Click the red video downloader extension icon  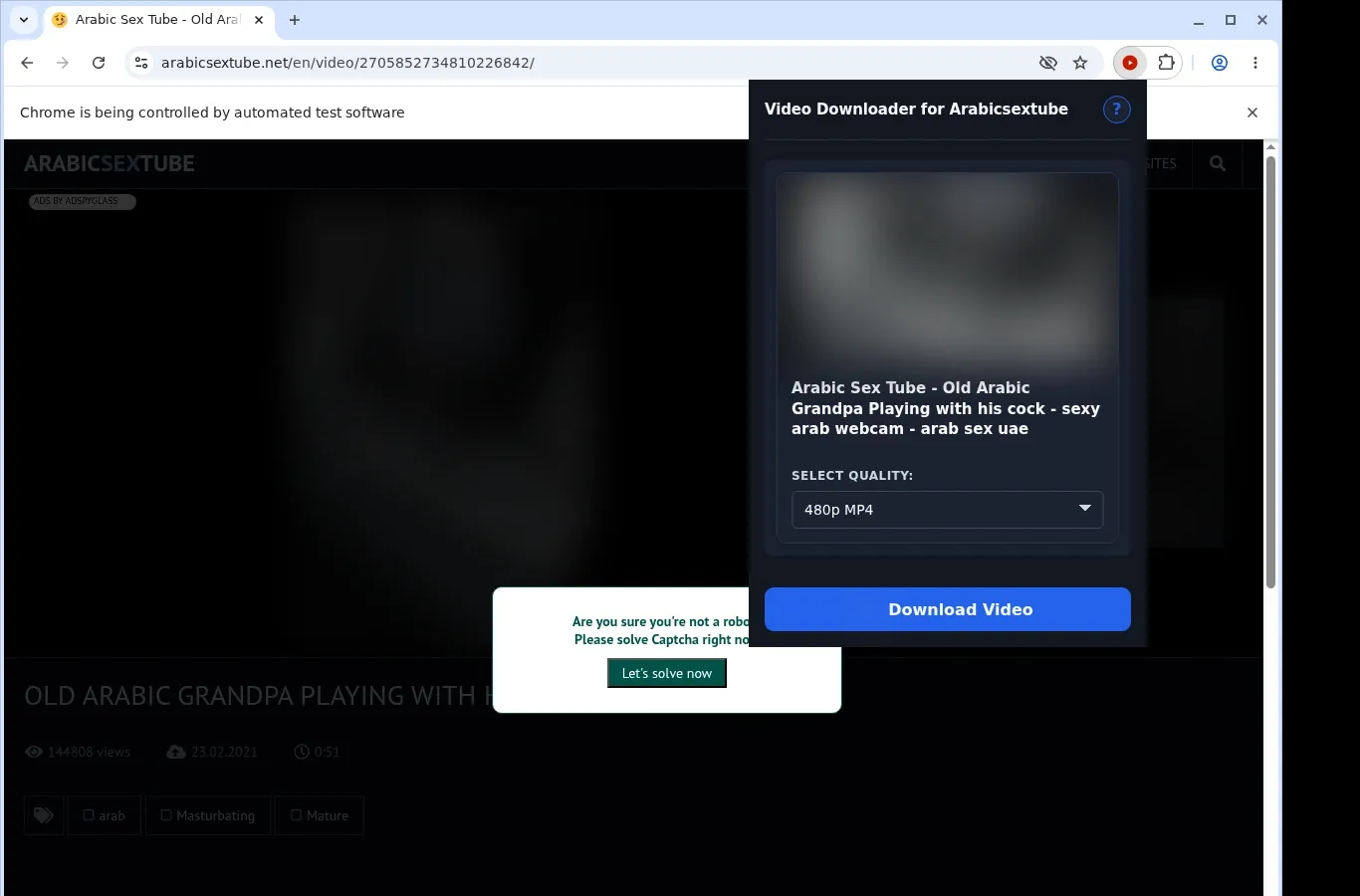coord(1130,63)
